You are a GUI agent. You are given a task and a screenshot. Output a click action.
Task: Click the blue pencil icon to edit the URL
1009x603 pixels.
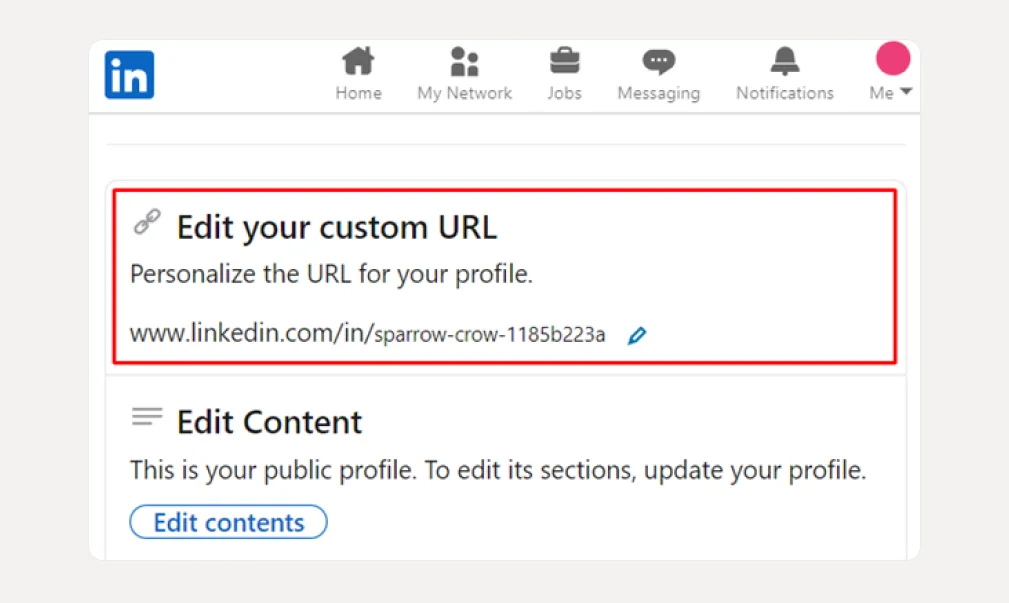tap(637, 336)
